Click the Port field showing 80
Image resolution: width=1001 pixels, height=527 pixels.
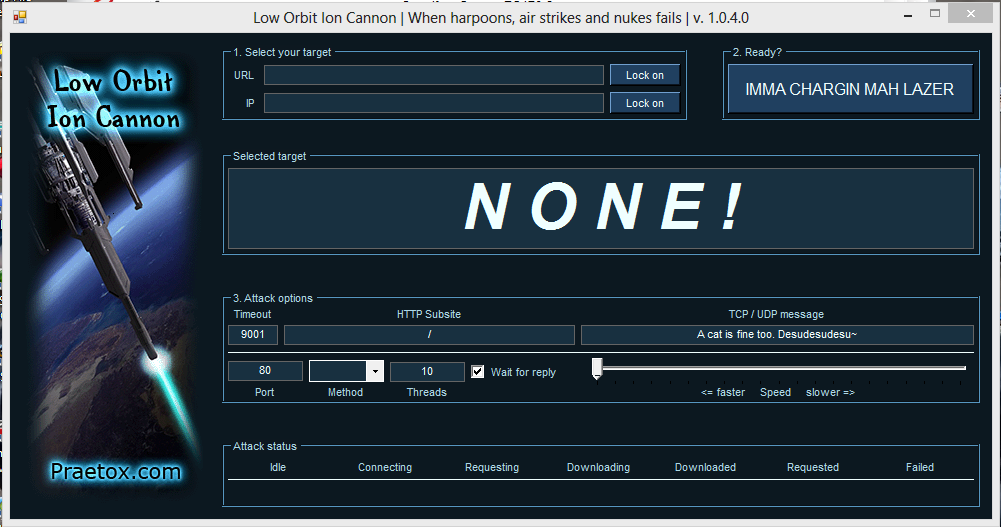[x=265, y=371]
